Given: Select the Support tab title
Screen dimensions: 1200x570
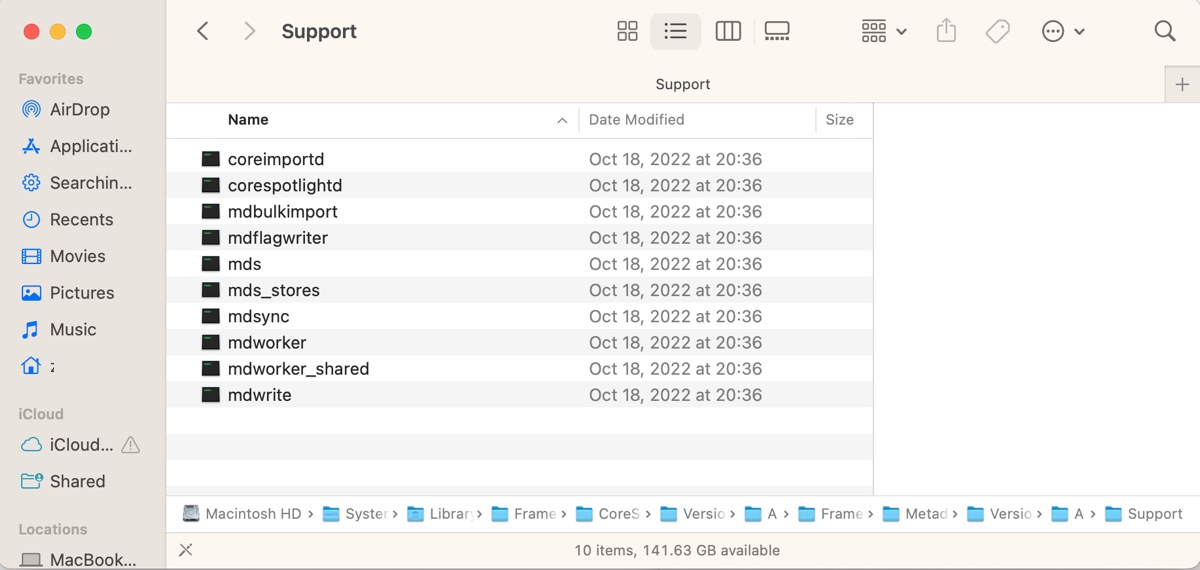Looking at the screenshot, I should [x=683, y=84].
